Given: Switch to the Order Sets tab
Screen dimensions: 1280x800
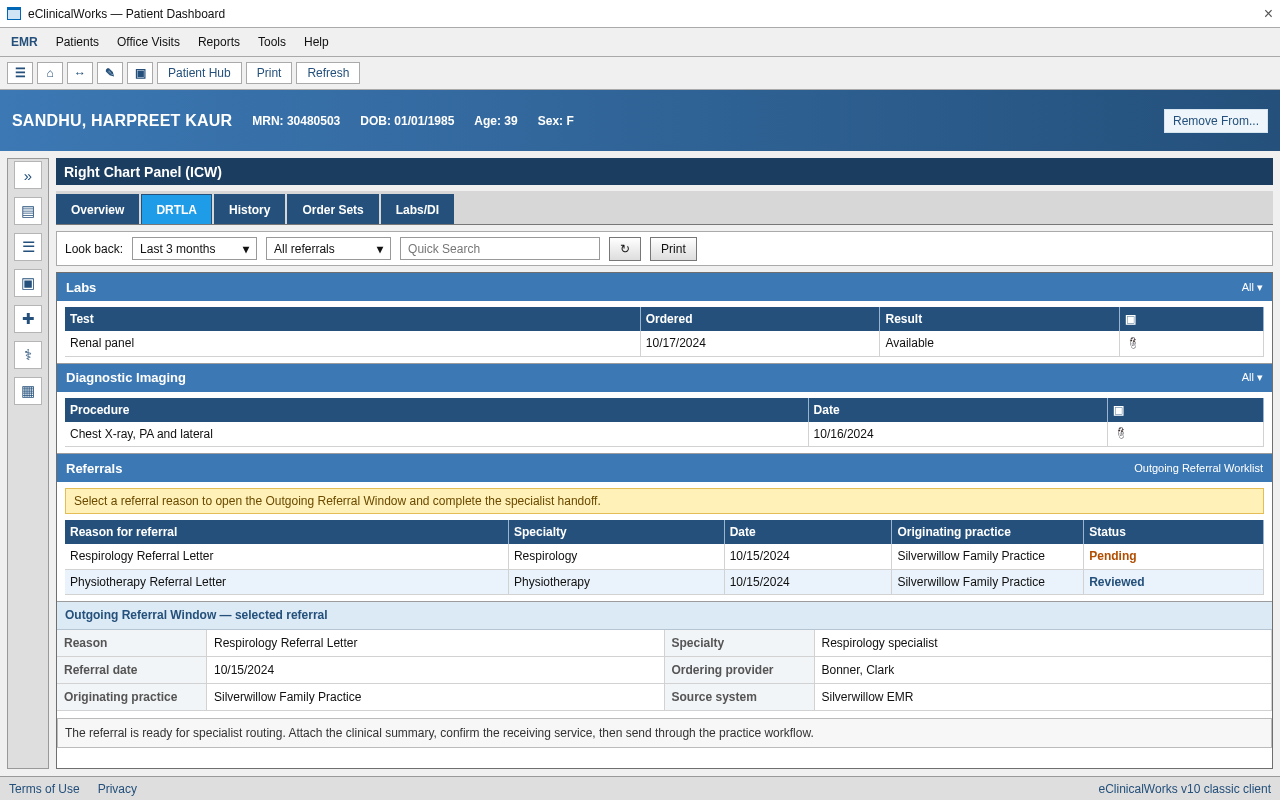Looking at the screenshot, I should click(333, 209).
